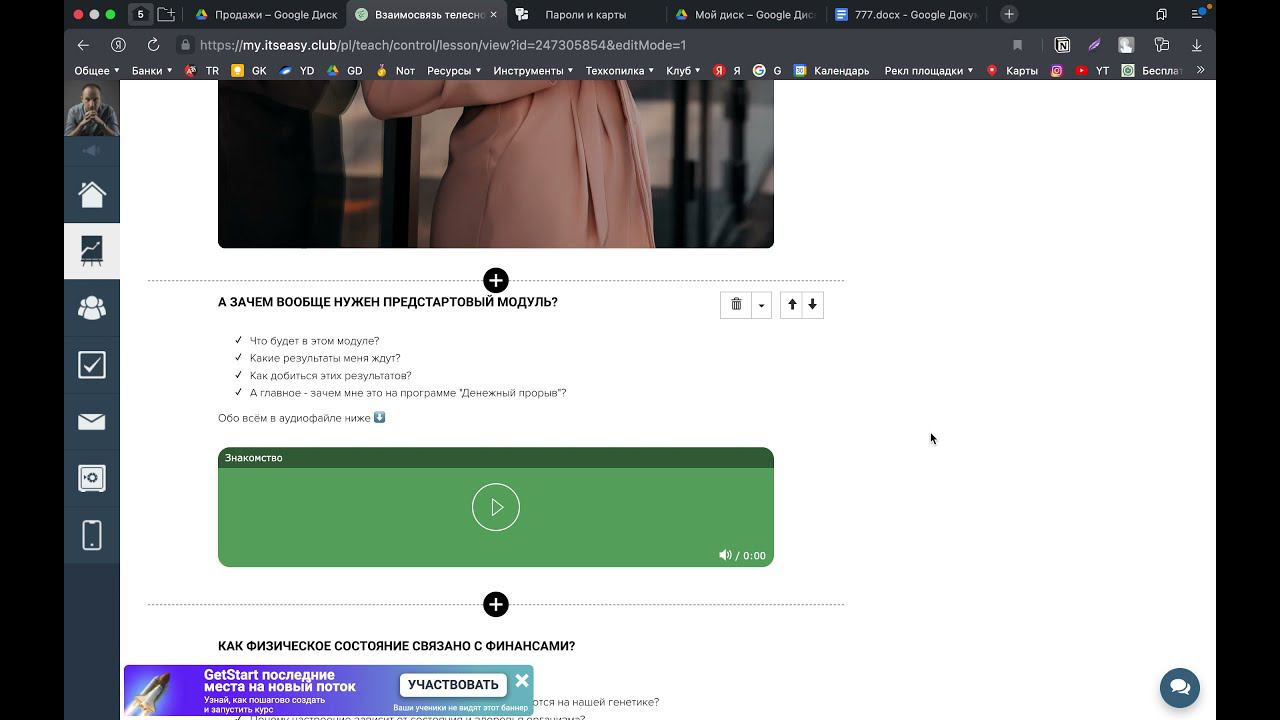This screenshot has width=1280, height=720.
Task: Open the tab group counter showing 5
Action: tap(141, 14)
